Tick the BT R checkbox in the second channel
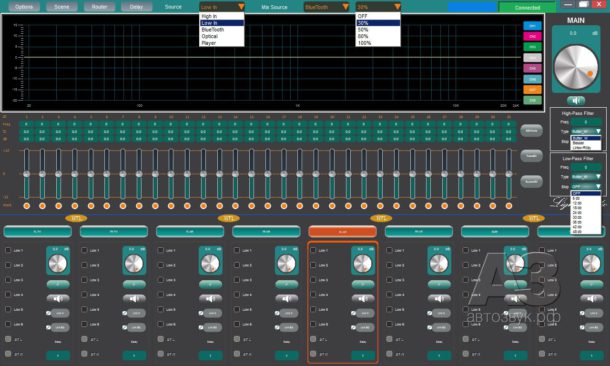This screenshot has height=366, width=610. [84, 354]
